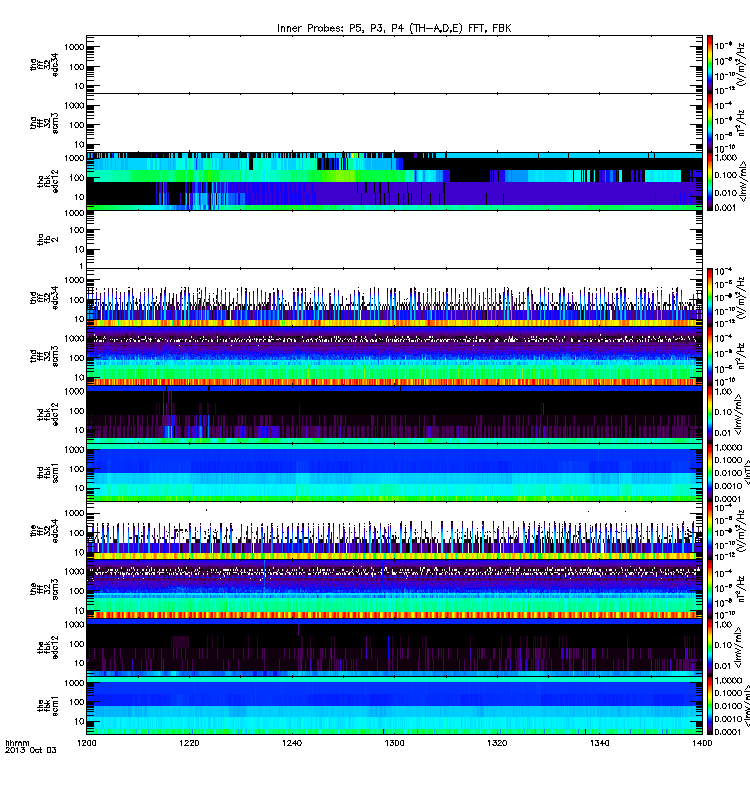Click the 'thd fff 32 edc34' panel label

coord(44,297)
